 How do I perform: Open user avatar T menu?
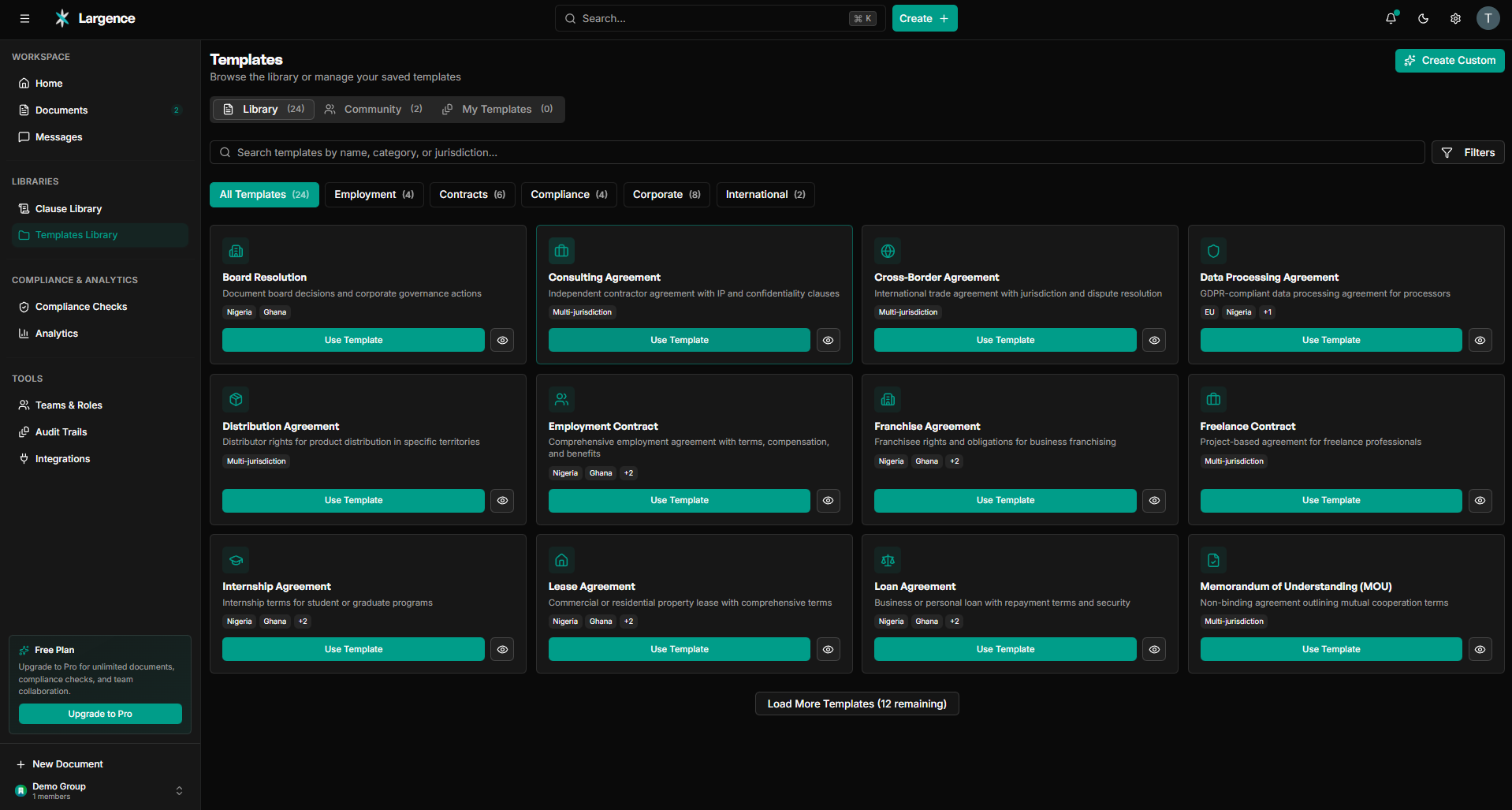click(x=1488, y=18)
